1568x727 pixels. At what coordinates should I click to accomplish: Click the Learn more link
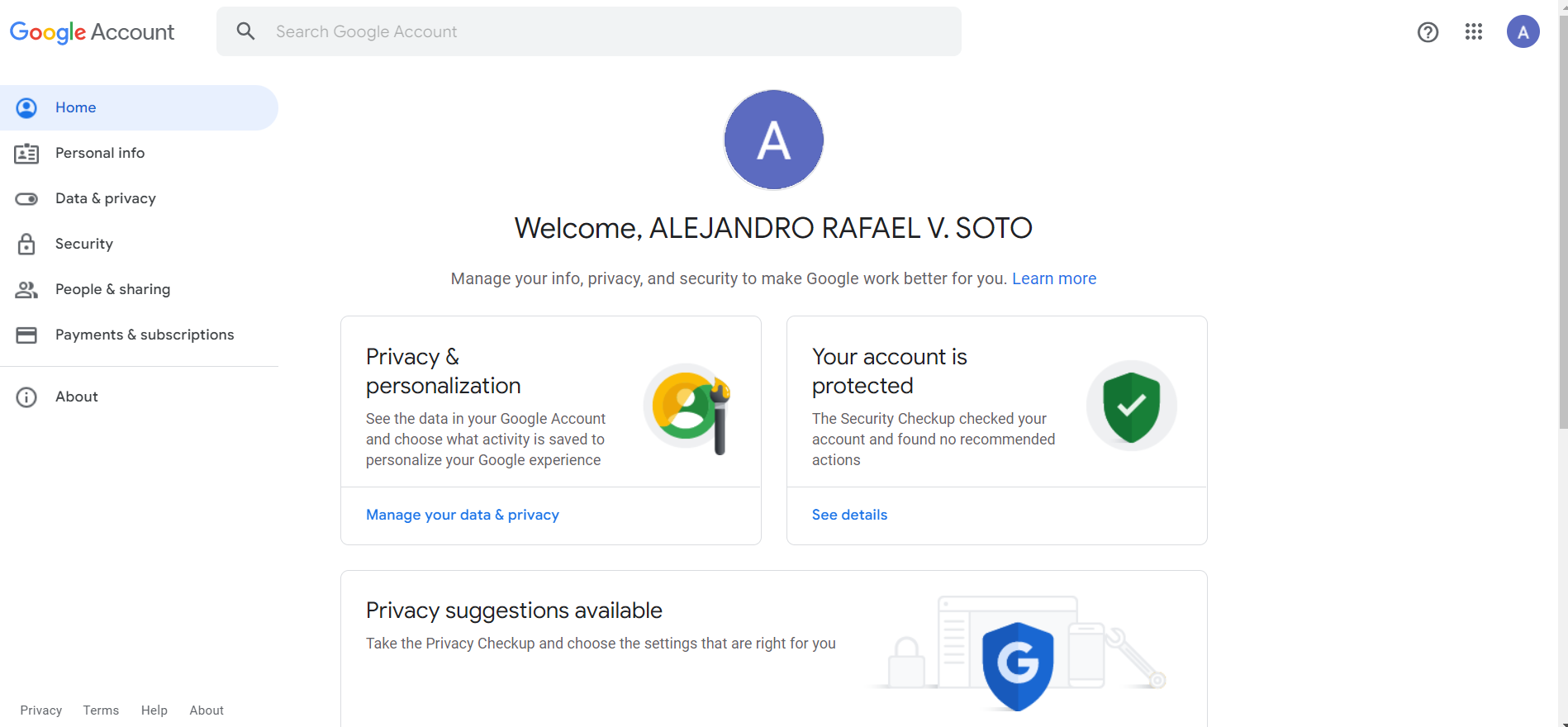(1053, 278)
